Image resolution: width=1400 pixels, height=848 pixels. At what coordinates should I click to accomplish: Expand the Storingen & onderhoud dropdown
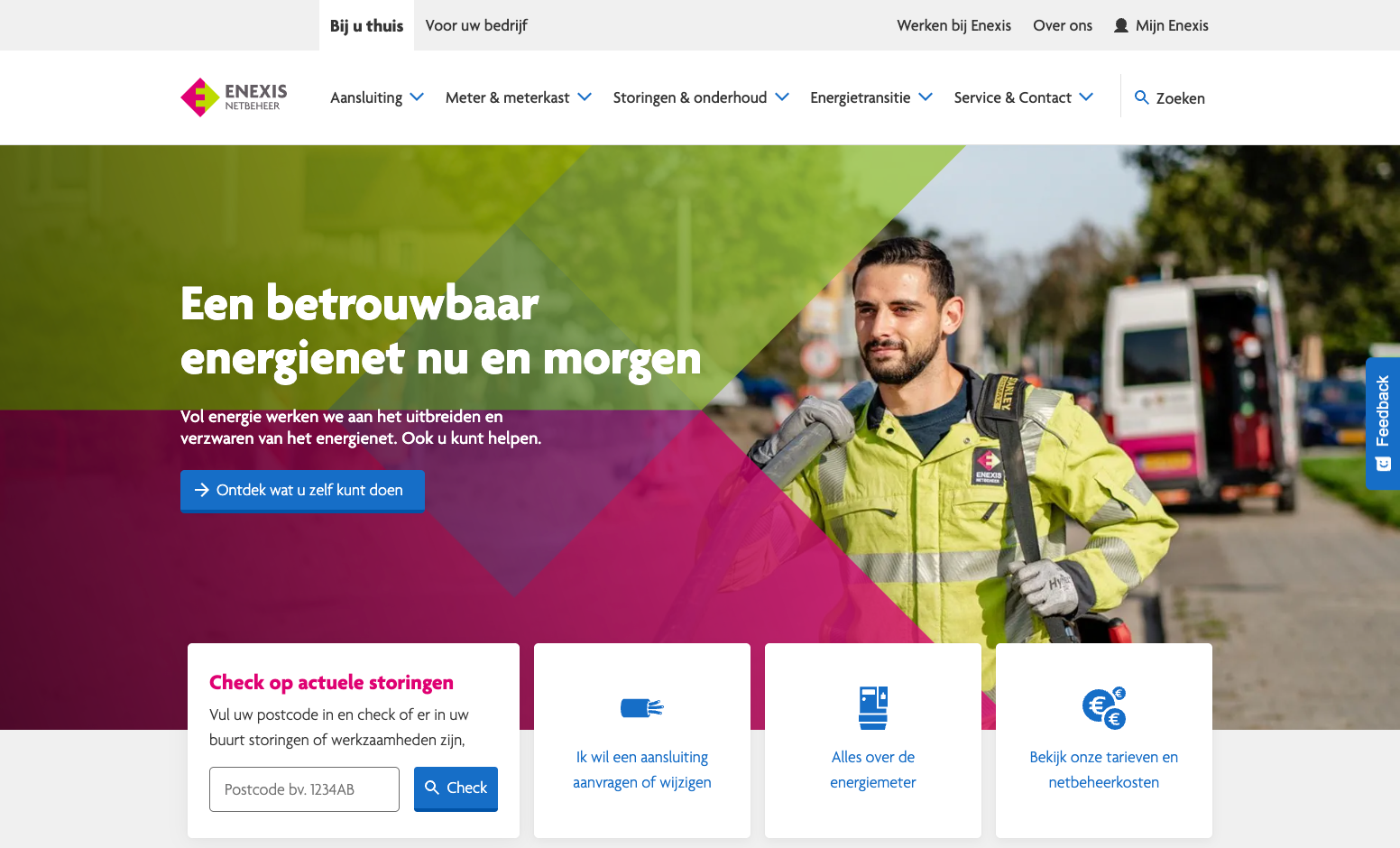pyautogui.click(x=701, y=97)
